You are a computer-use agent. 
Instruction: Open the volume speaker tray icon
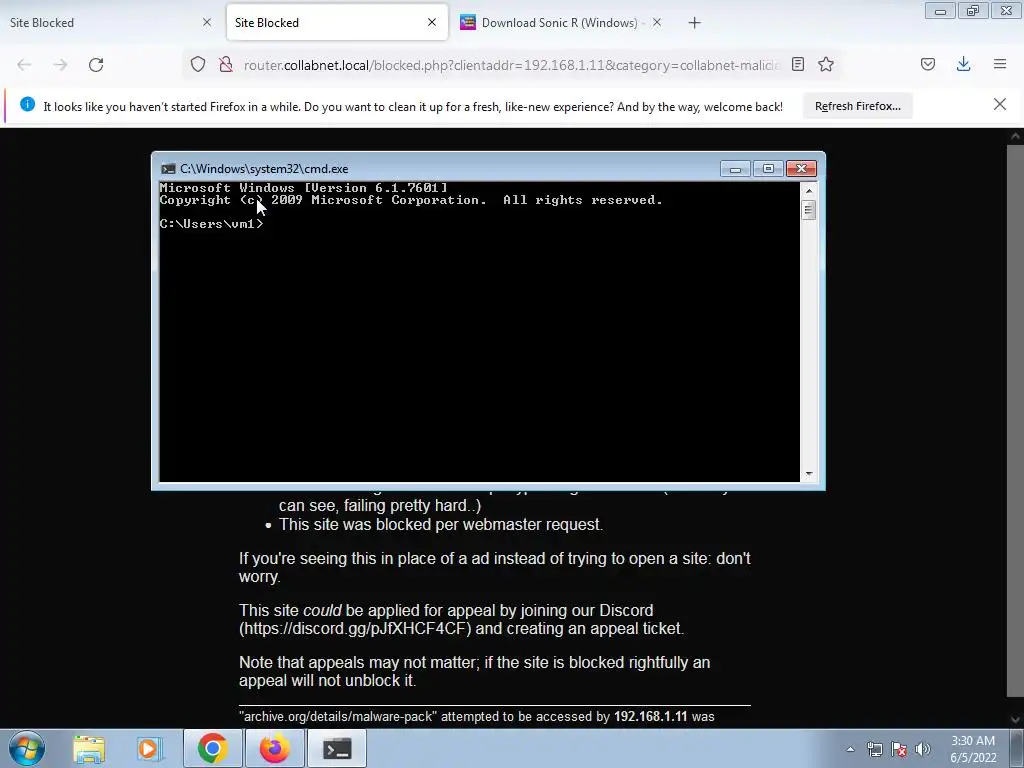coord(923,749)
